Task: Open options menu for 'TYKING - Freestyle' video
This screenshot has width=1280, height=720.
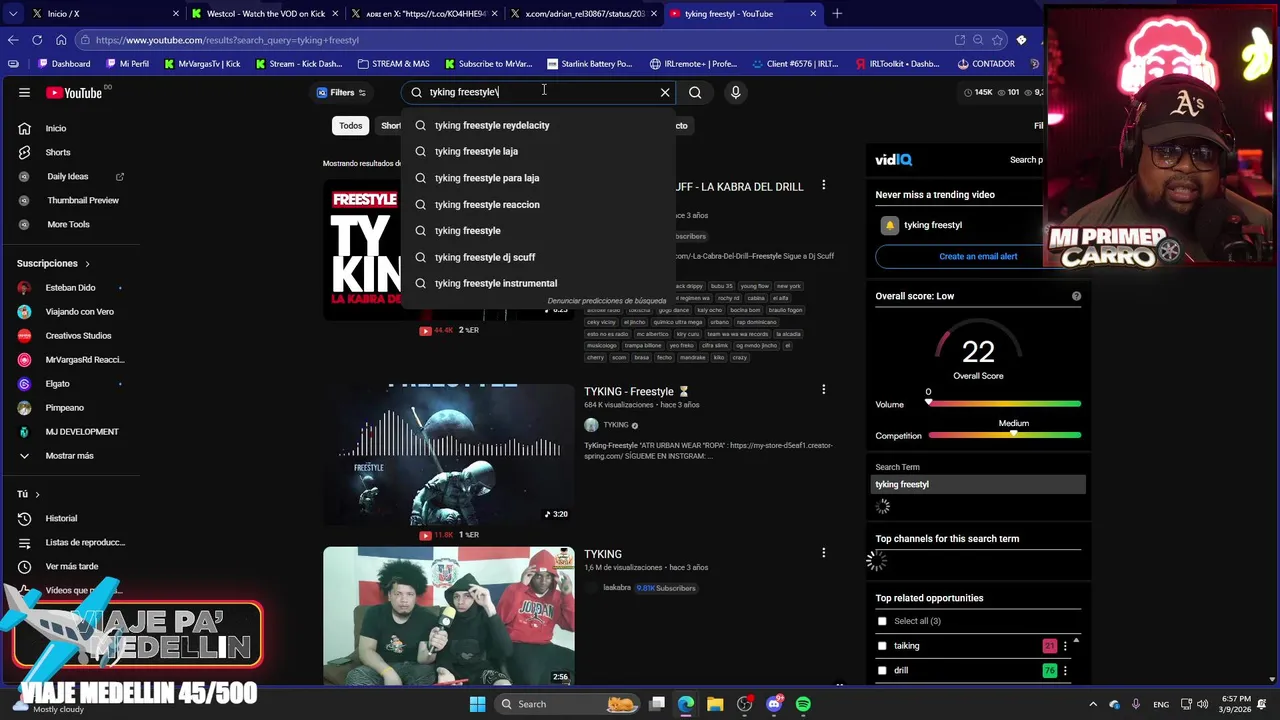Action: click(x=823, y=389)
